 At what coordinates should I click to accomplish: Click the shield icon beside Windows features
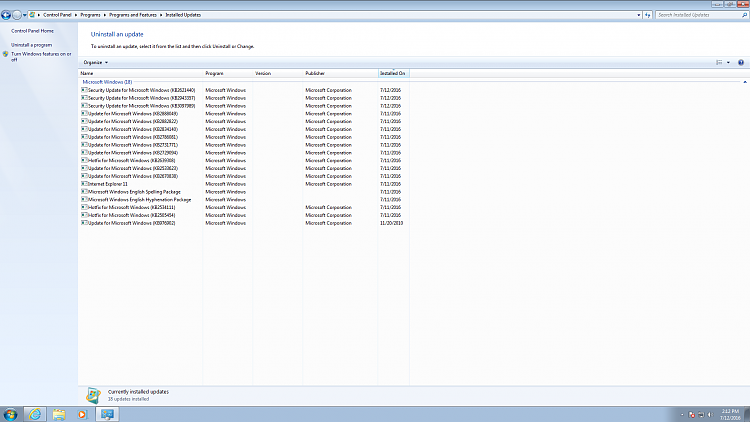6,54
